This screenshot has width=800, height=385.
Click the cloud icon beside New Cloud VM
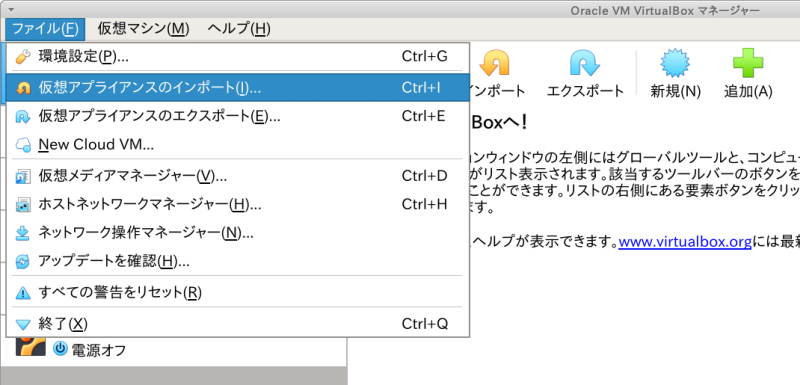coord(23,145)
